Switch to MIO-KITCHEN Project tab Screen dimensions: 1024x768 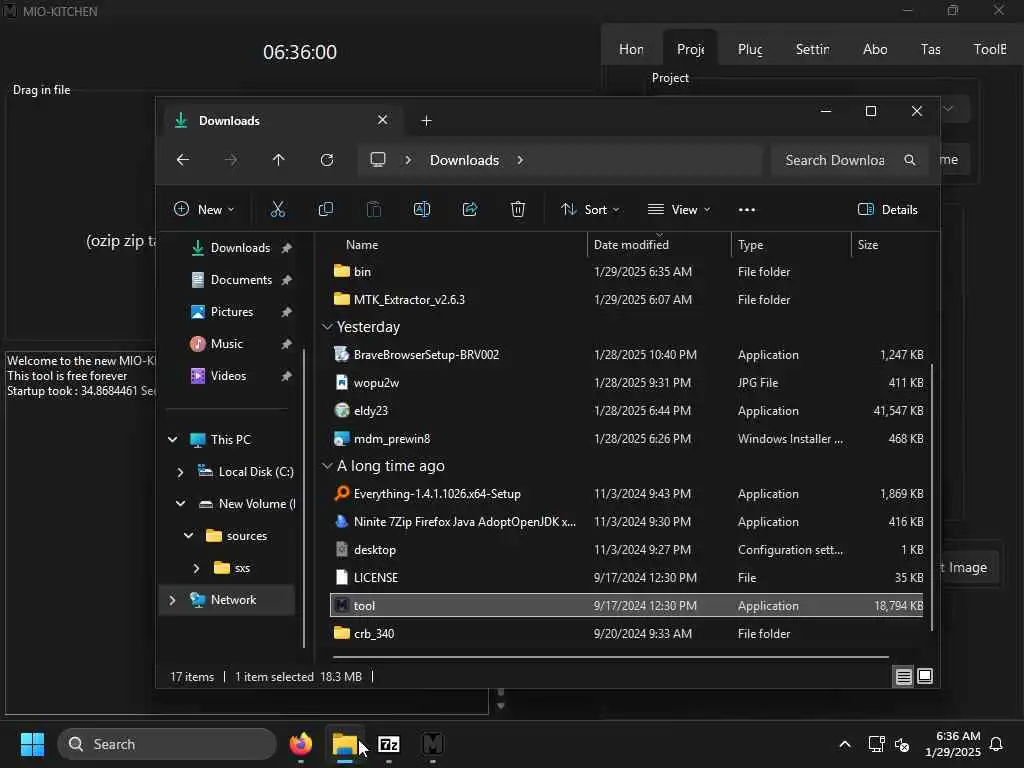[690, 49]
